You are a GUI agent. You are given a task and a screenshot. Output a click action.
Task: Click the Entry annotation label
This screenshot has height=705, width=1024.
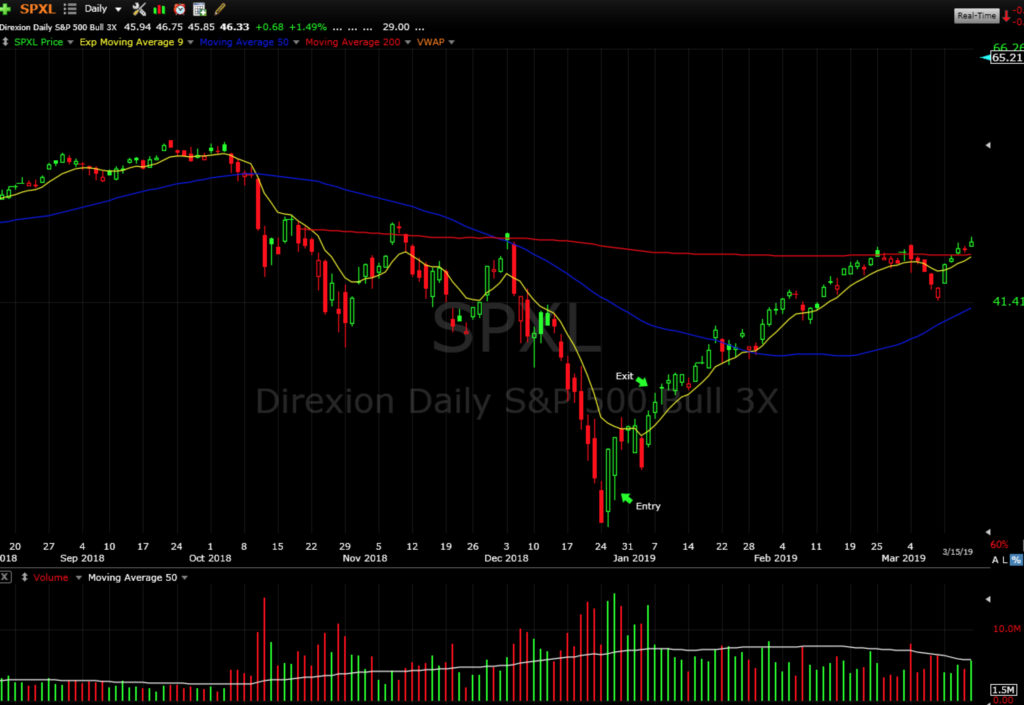[x=648, y=506]
